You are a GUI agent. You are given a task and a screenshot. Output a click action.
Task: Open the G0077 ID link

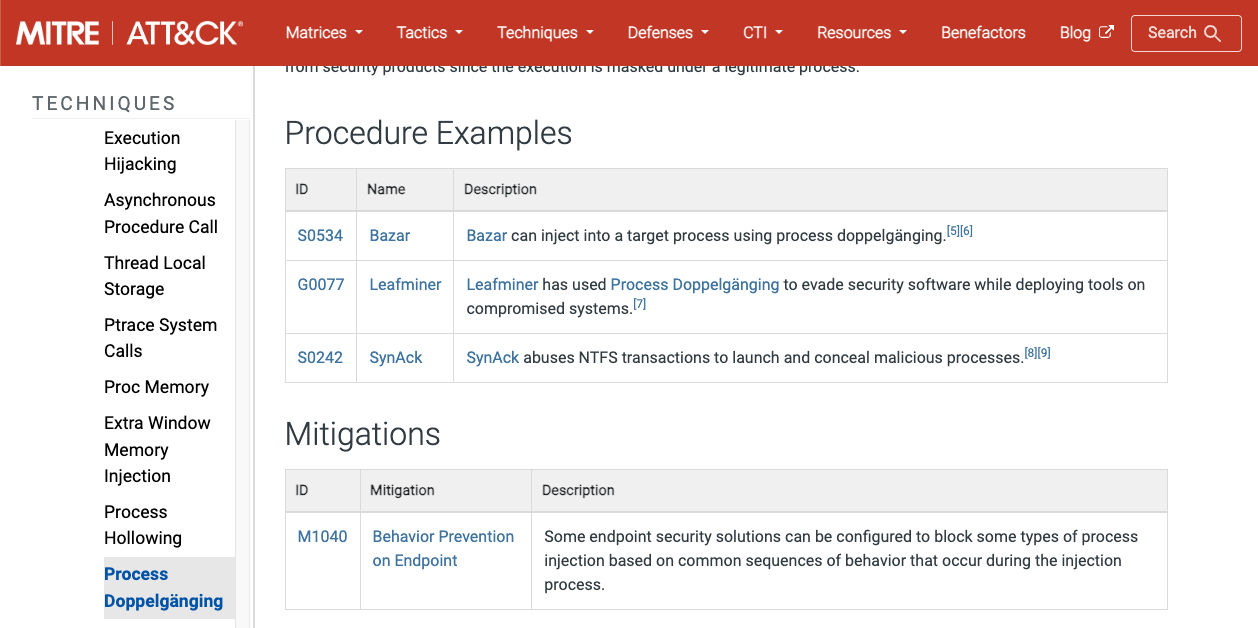pyautogui.click(x=321, y=285)
